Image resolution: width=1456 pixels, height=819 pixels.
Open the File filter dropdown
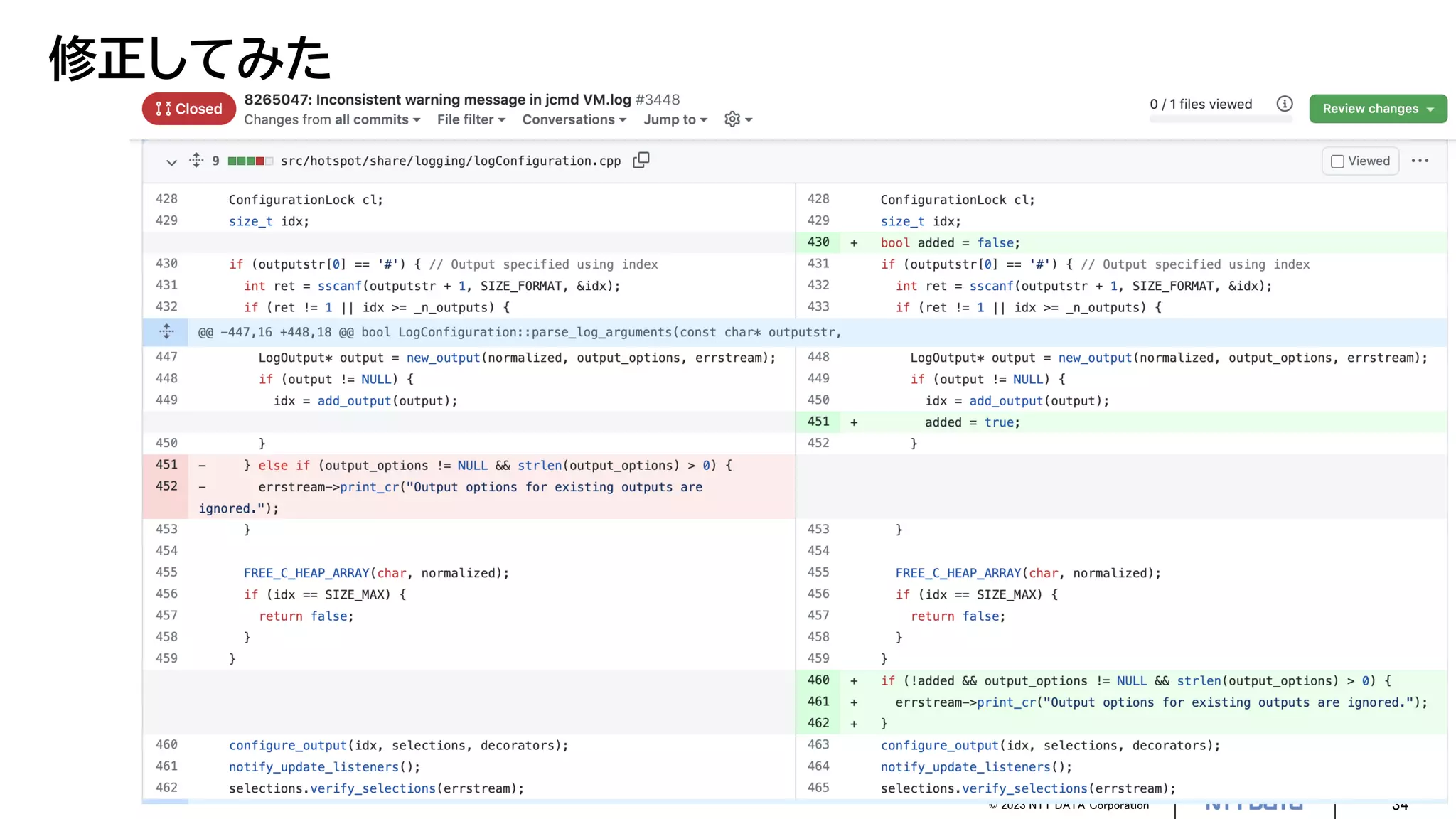point(471,119)
